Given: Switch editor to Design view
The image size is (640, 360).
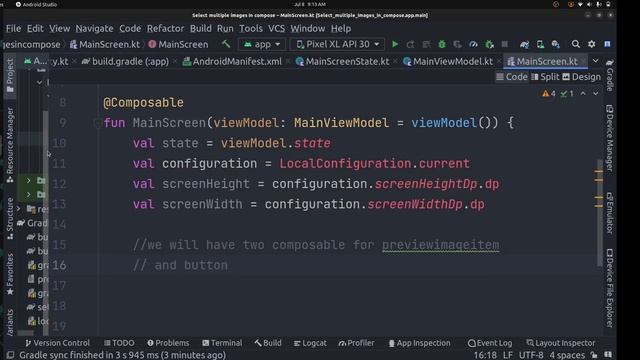Looking at the screenshot, I should (581, 77).
